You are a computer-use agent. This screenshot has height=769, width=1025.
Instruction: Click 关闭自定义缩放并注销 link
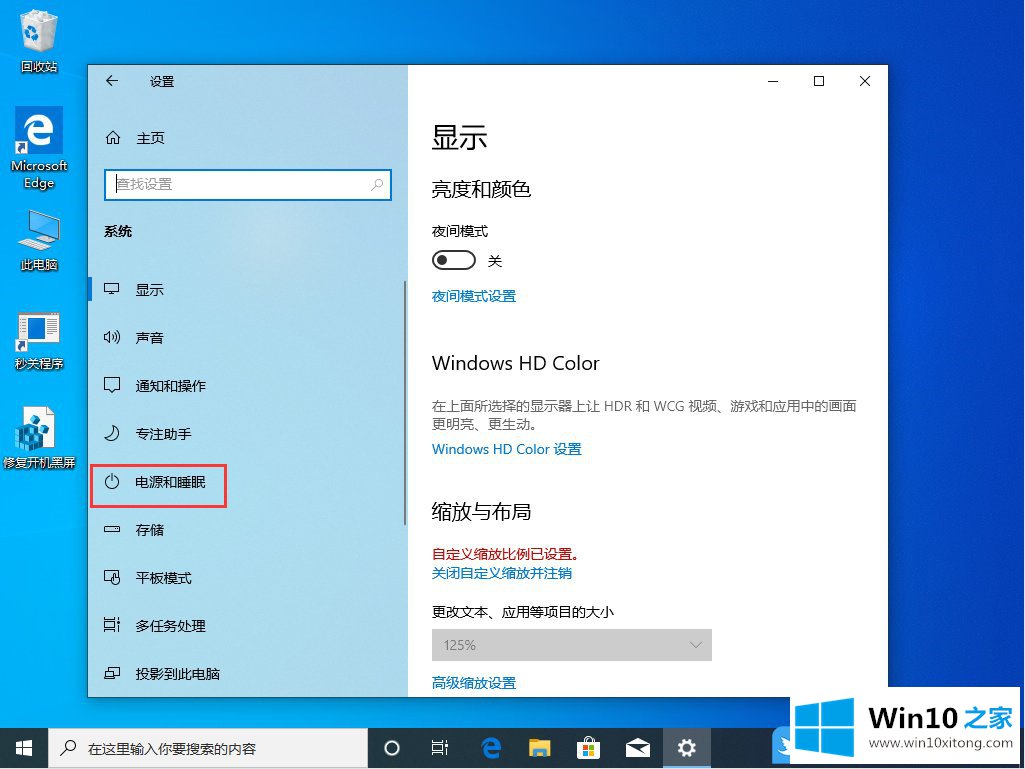[502, 573]
